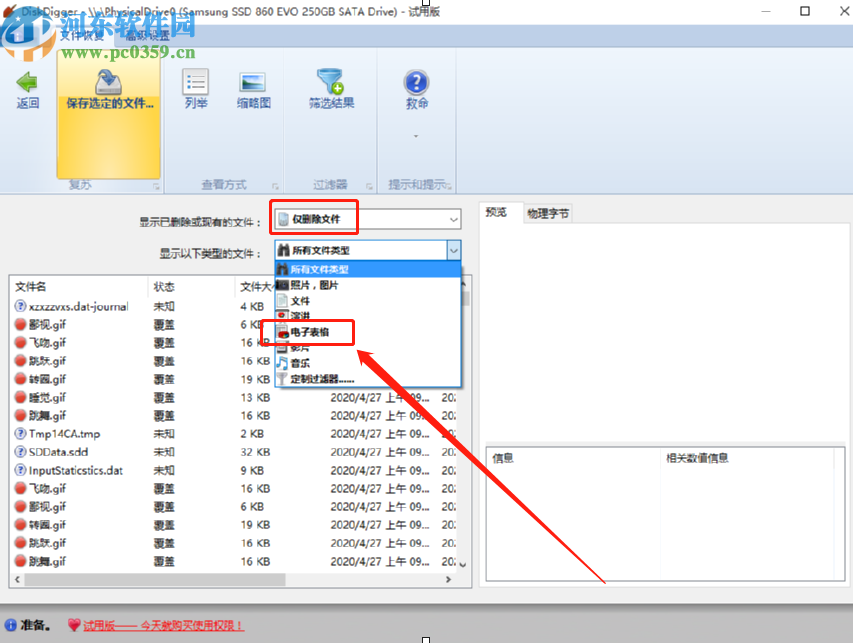
Task: Click the file list's horizontal scrollbar left arrow
Action: pos(17,580)
